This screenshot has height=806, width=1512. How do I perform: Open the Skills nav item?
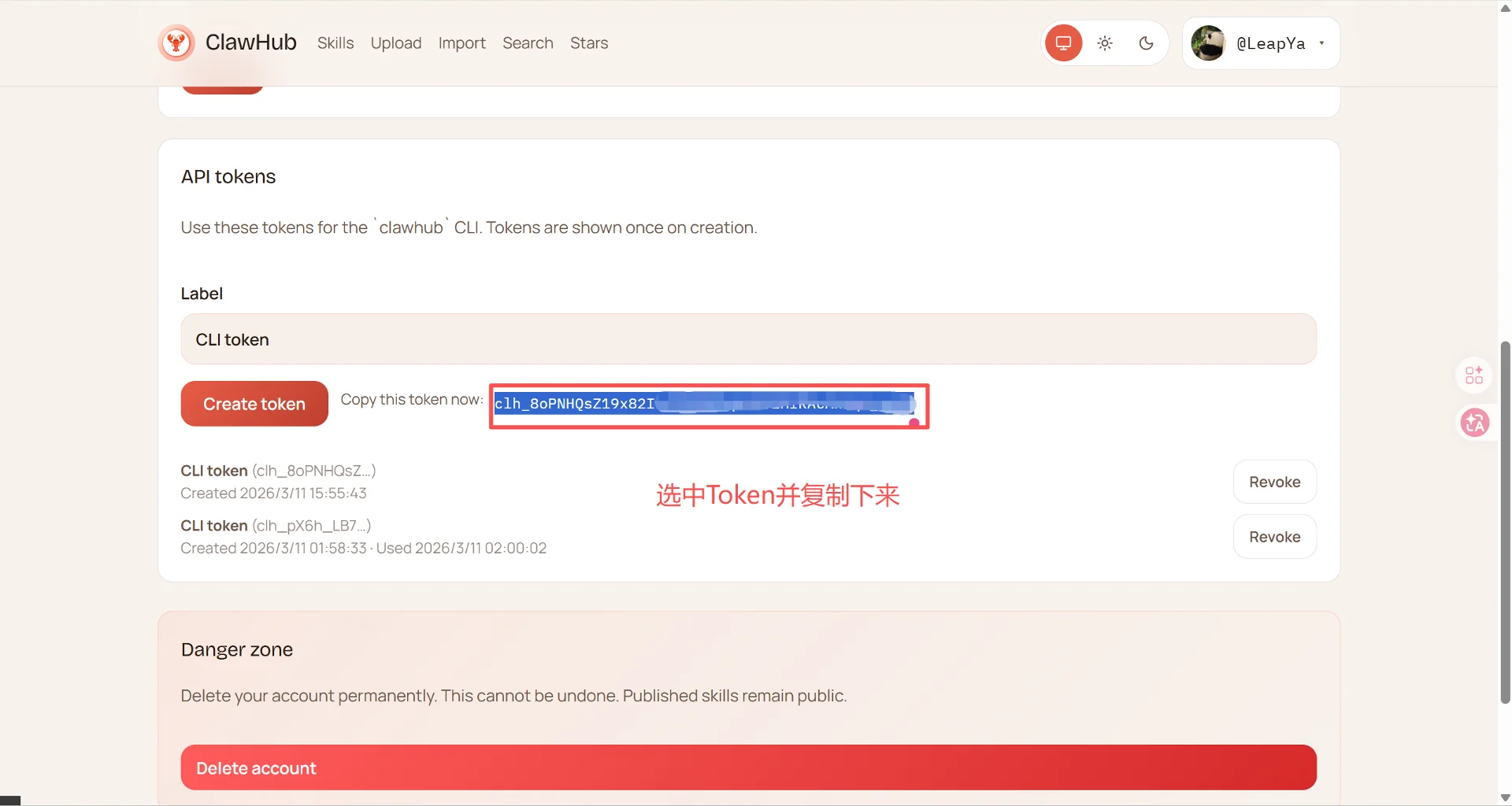[335, 43]
